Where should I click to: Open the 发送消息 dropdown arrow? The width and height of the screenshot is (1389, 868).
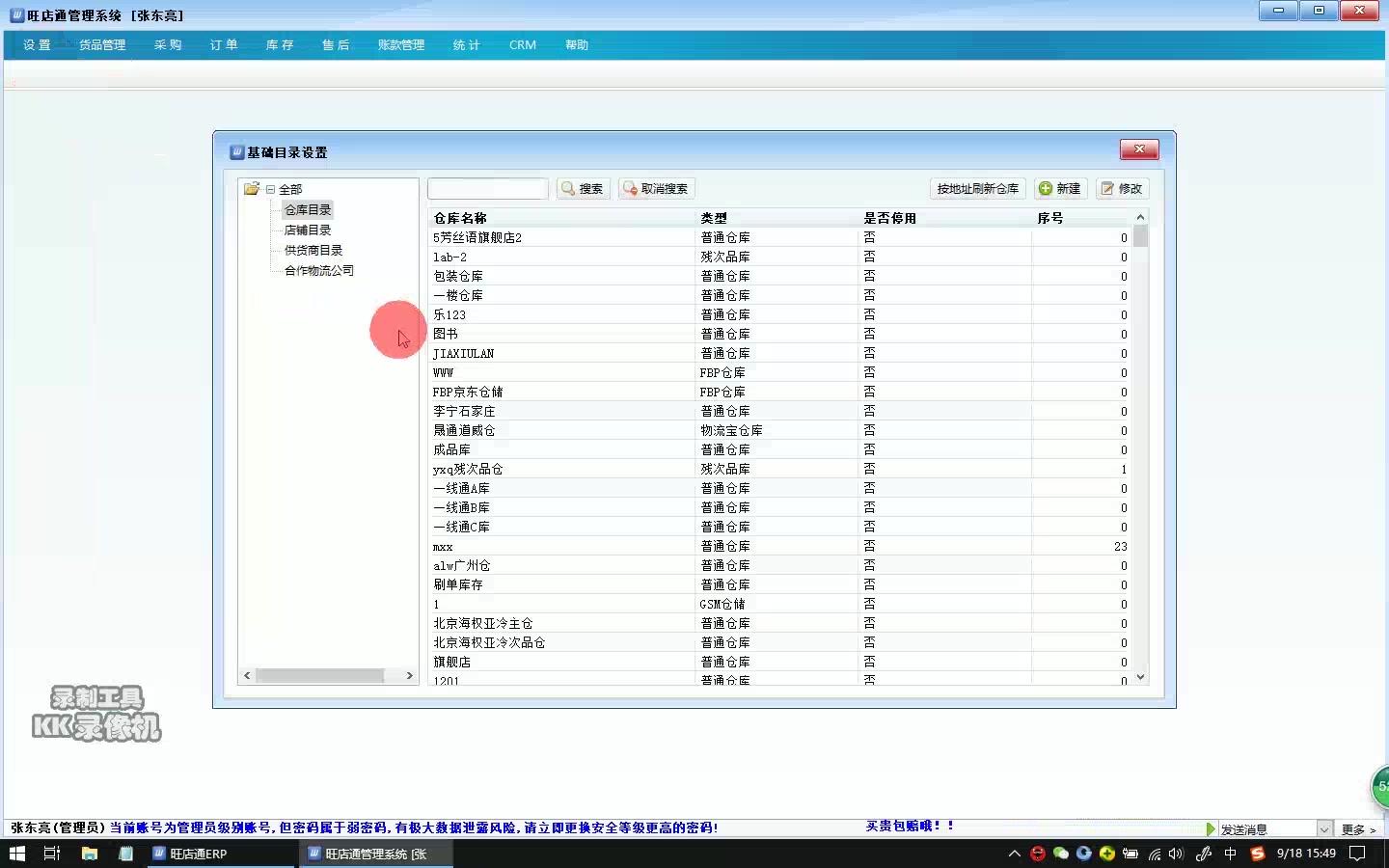(1323, 829)
